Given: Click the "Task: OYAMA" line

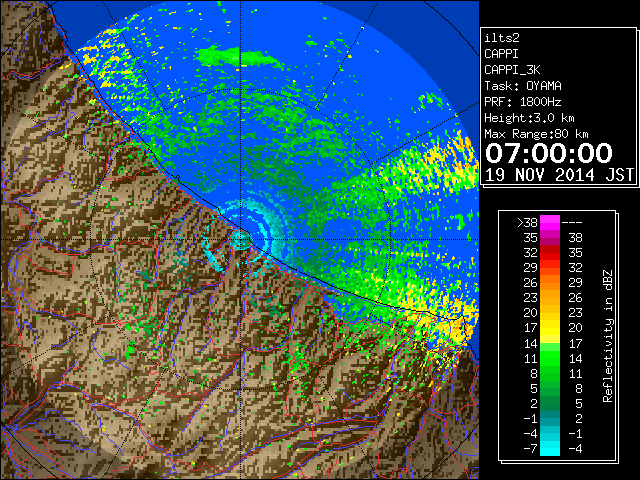Looking at the screenshot, I should (x=523, y=86).
